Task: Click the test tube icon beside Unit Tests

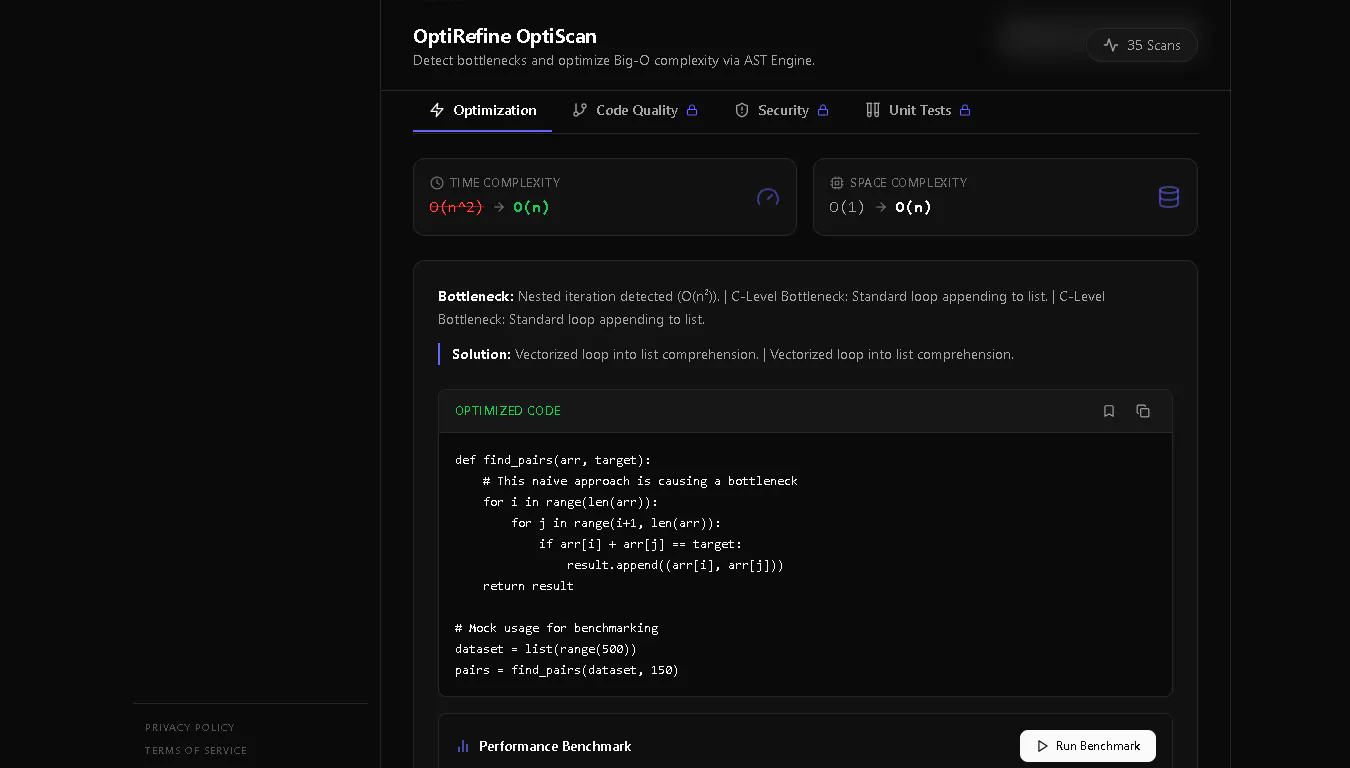Action: [873, 110]
